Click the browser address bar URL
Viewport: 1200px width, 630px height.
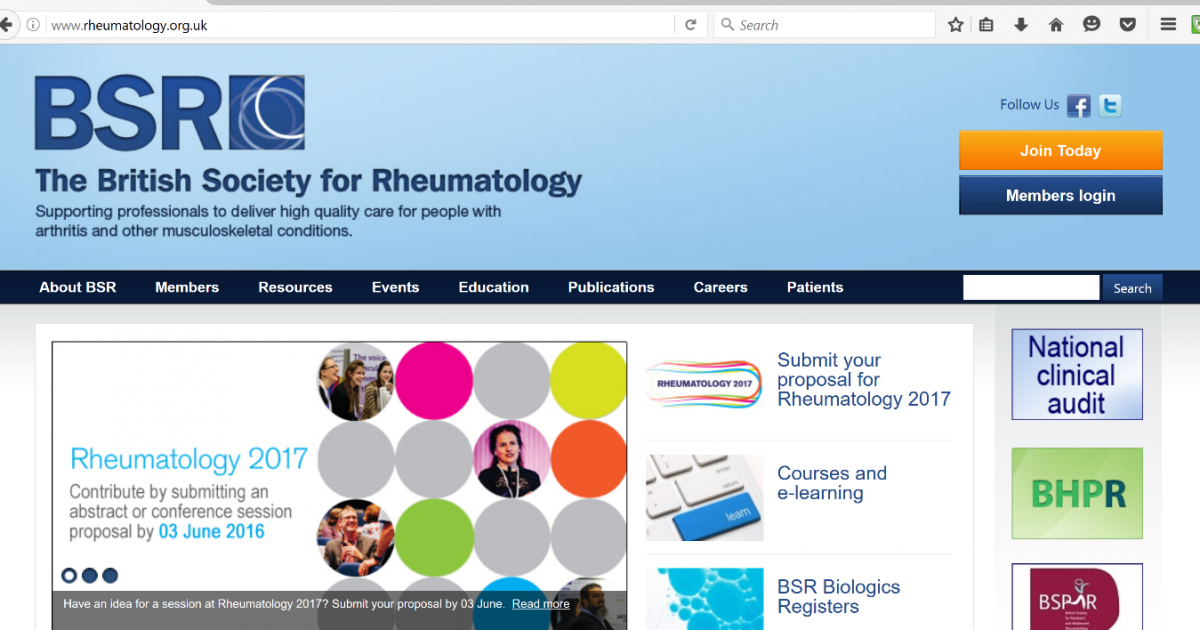pyautogui.click(x=129, y=25)
